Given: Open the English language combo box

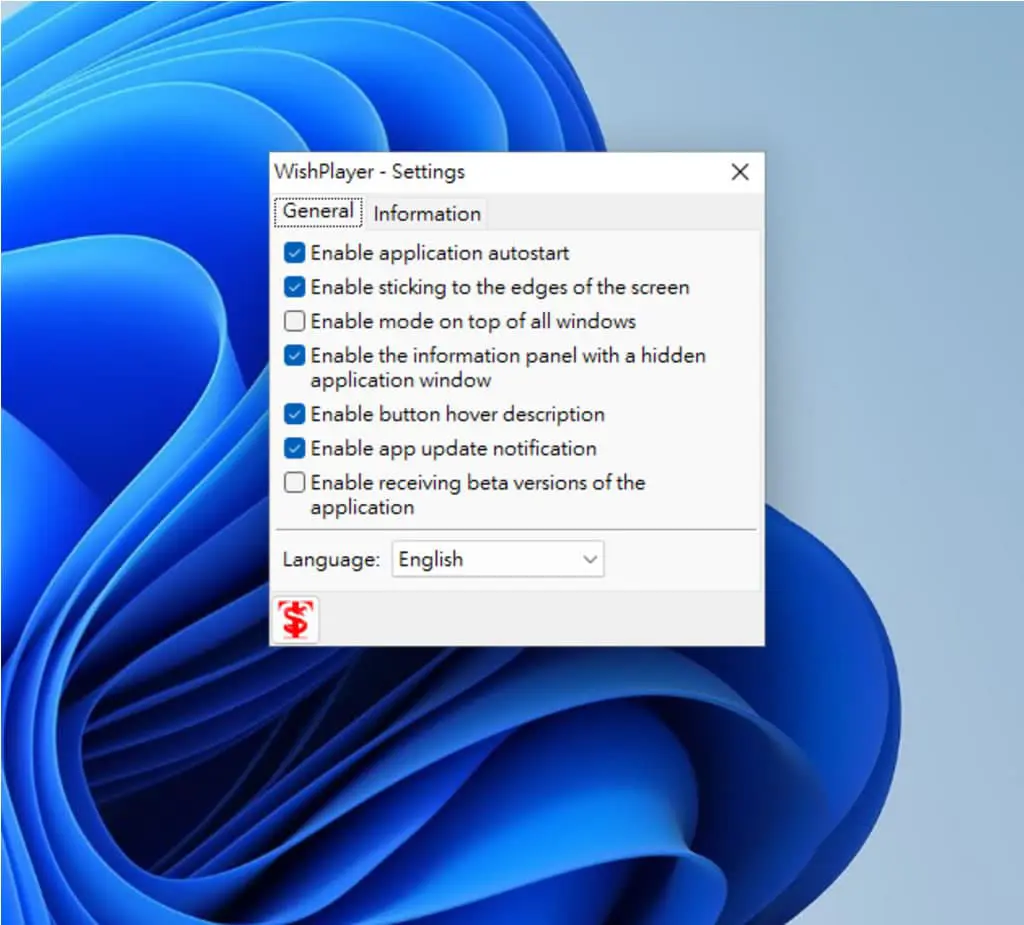Looking at the screenshot, I should [498, 559].
